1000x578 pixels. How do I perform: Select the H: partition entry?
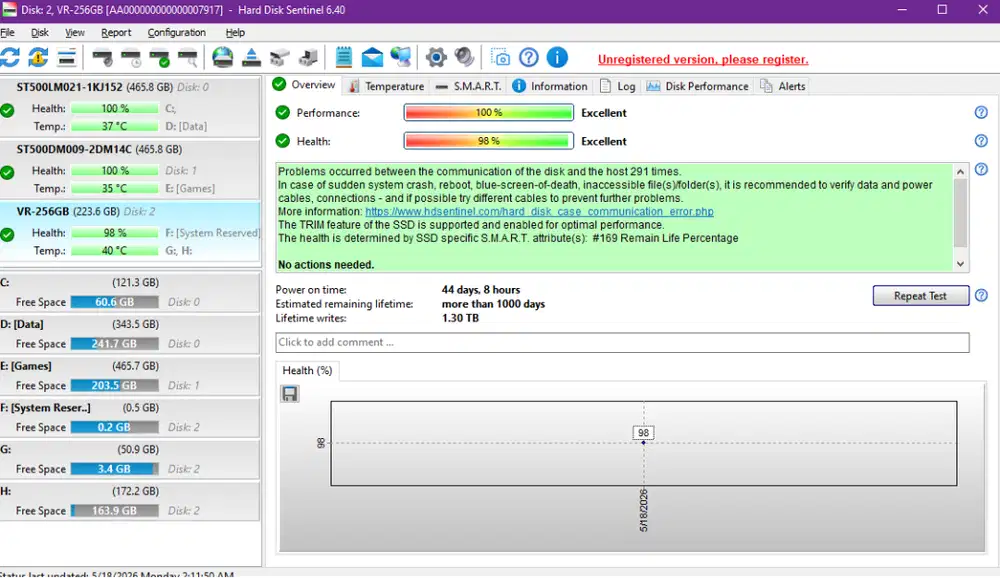[129, 501]
